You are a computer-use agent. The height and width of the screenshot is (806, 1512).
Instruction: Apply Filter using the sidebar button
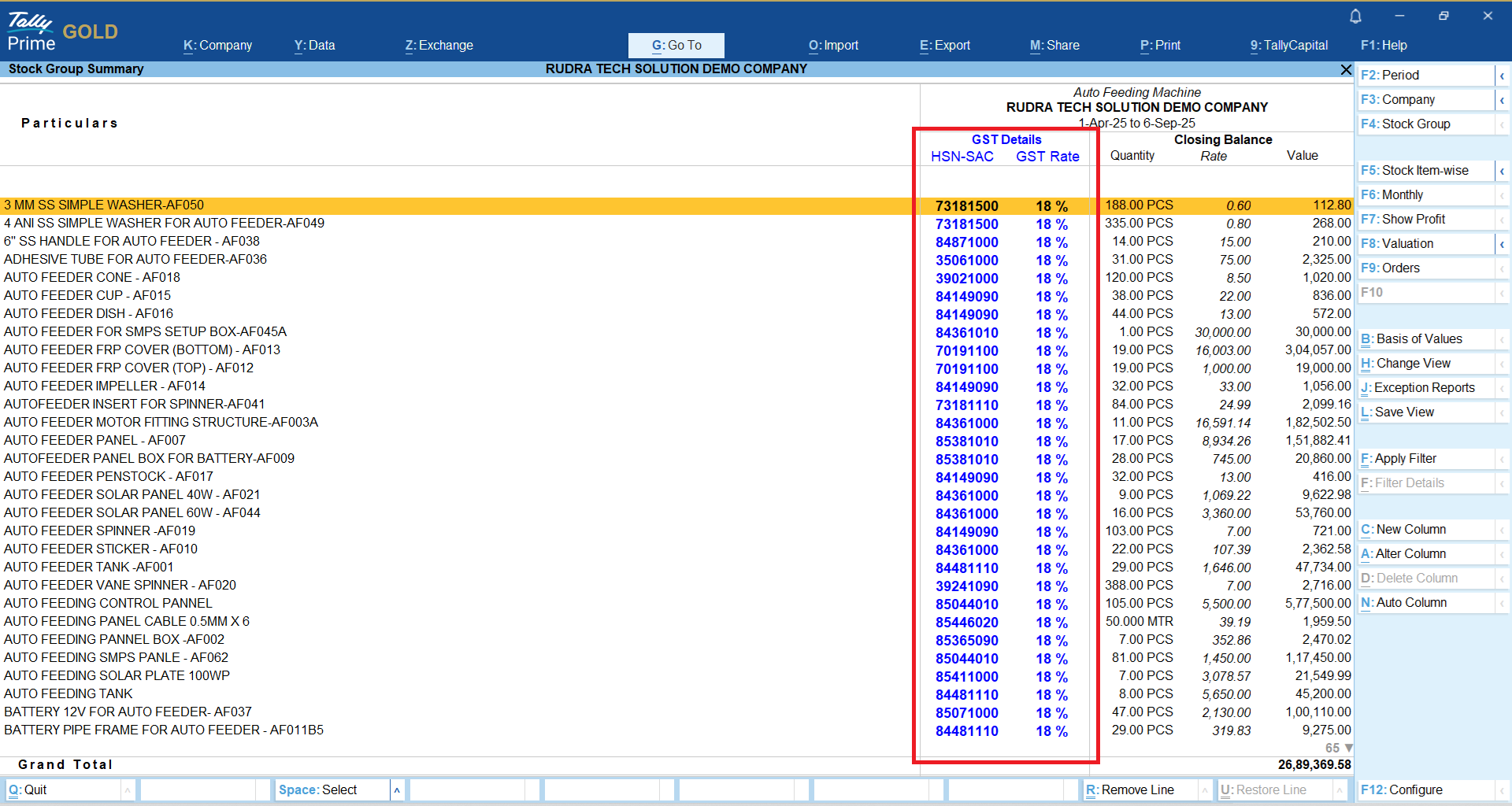[1405, 459]
